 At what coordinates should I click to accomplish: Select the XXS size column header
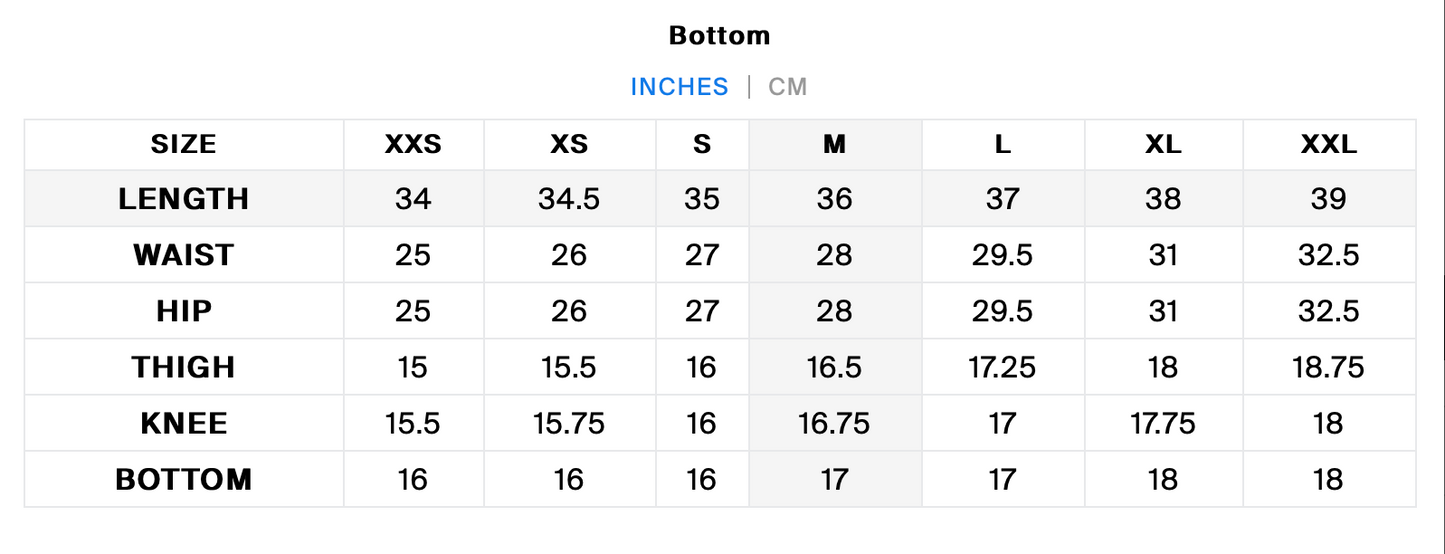tap(413, 145)
